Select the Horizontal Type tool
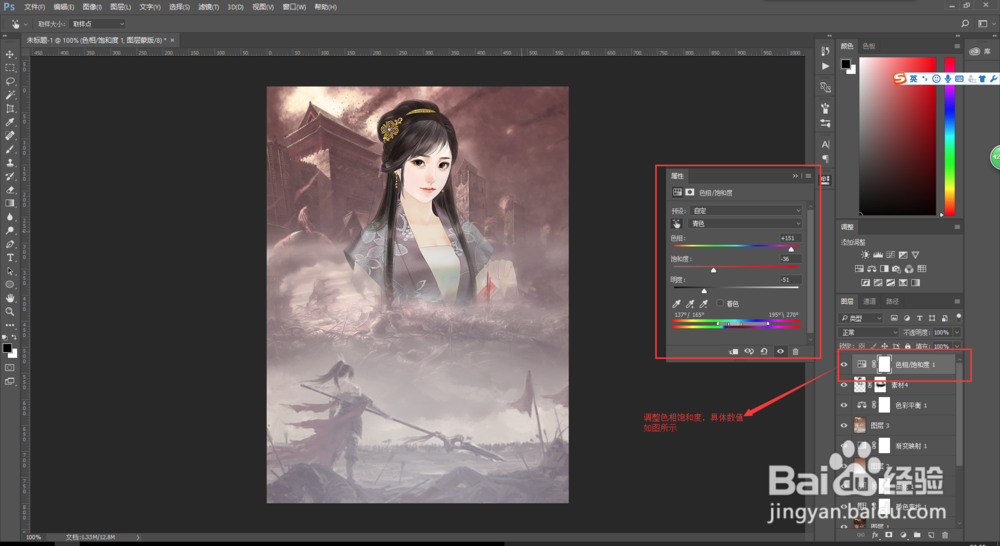The image size is (1000, 546). click(10, 258)
